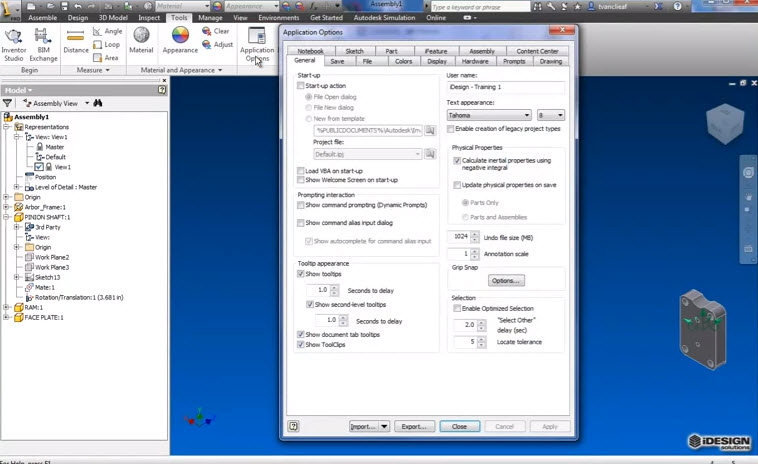Switch to the Hardware options tab

point(475,61)
